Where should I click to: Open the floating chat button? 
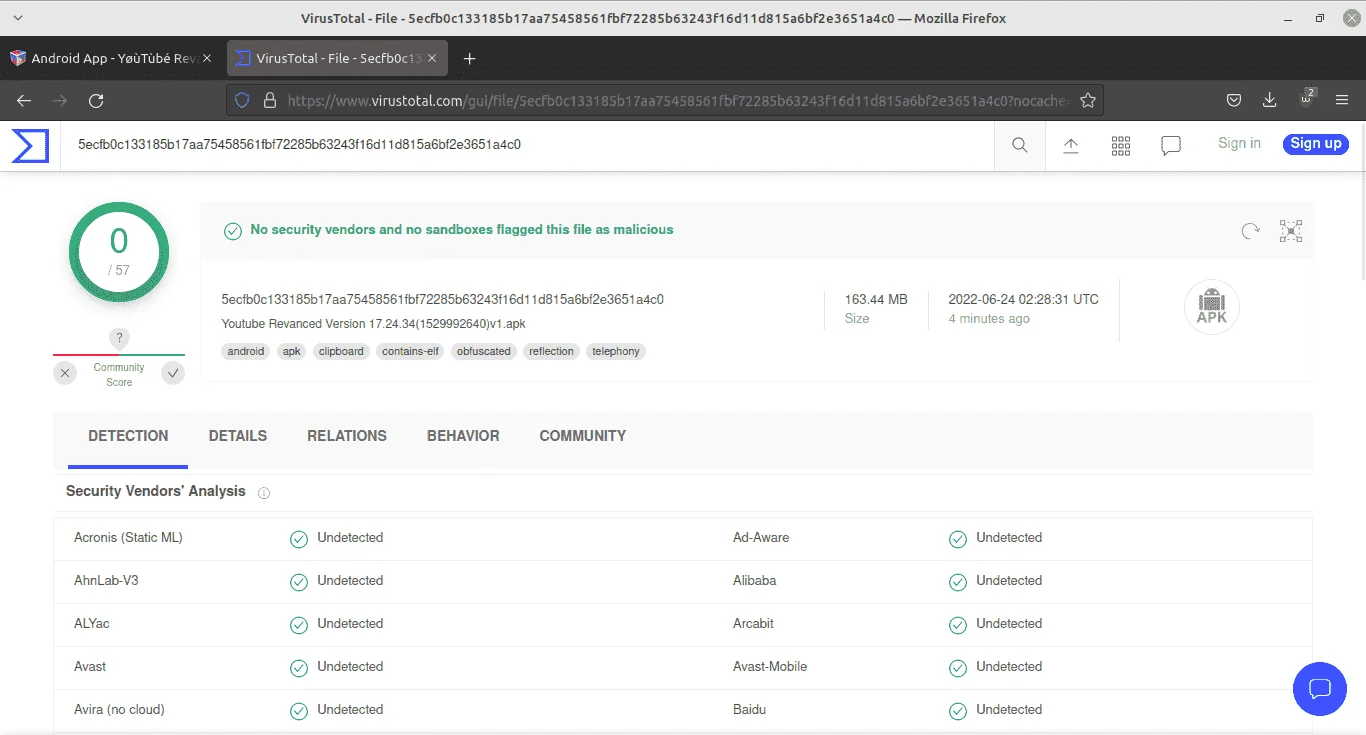click(x=1320, y=688)
